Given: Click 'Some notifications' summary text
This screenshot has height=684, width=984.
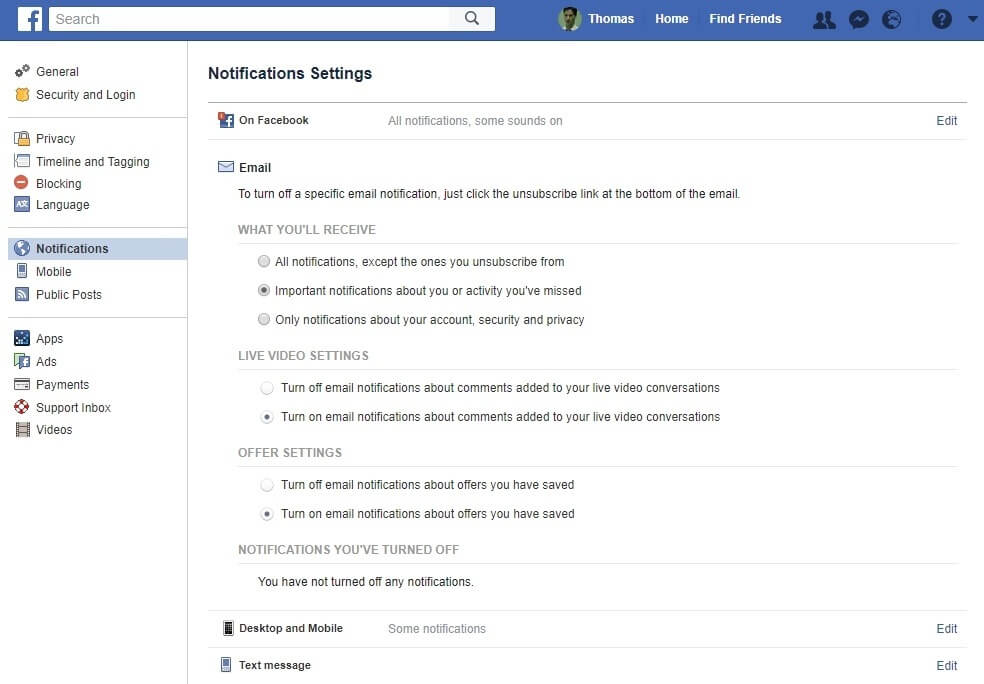Looking at the screenshot, I should tap(437, 629).
